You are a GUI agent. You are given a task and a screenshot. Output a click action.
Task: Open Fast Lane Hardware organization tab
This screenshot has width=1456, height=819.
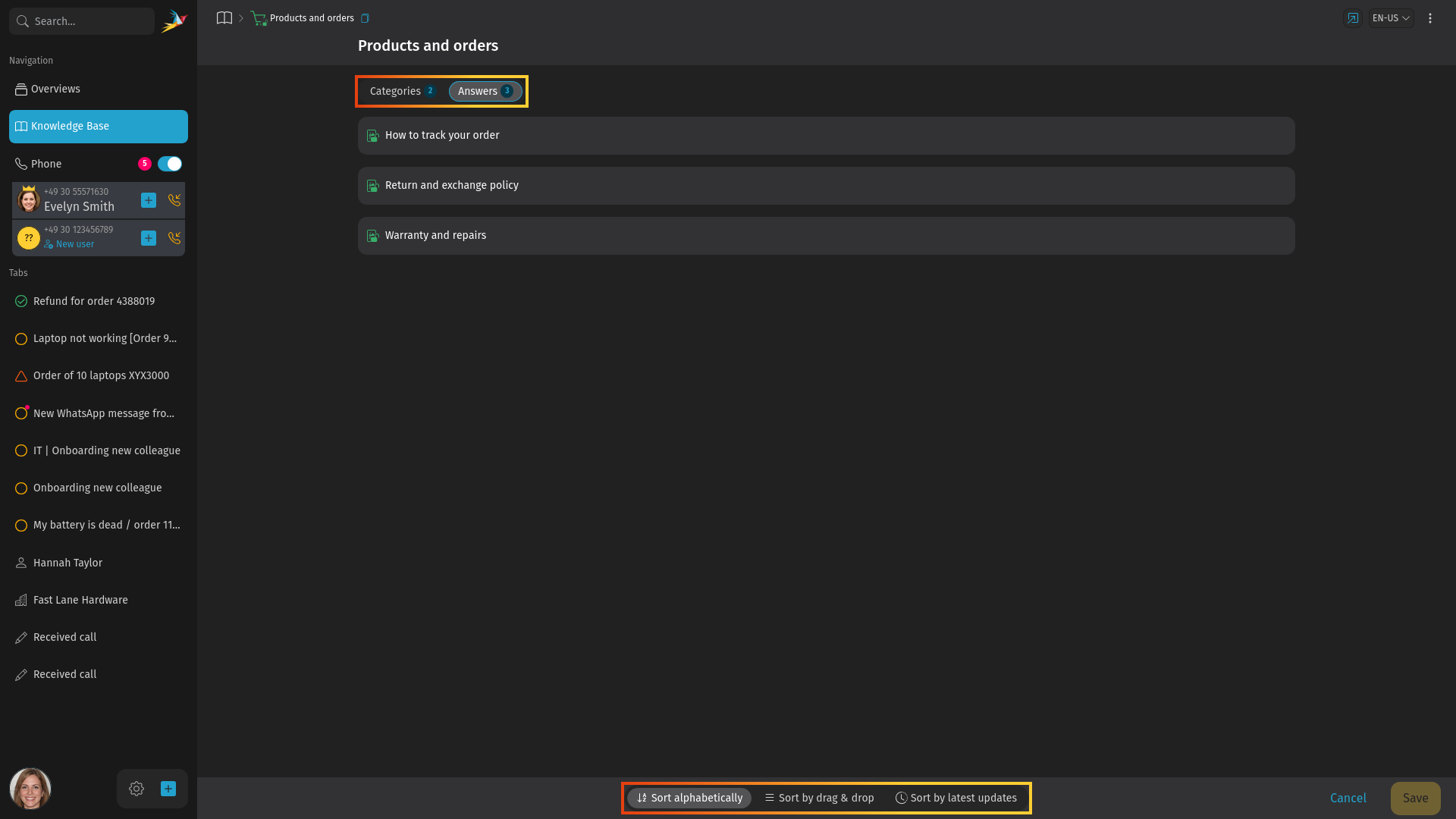point(99,600)
